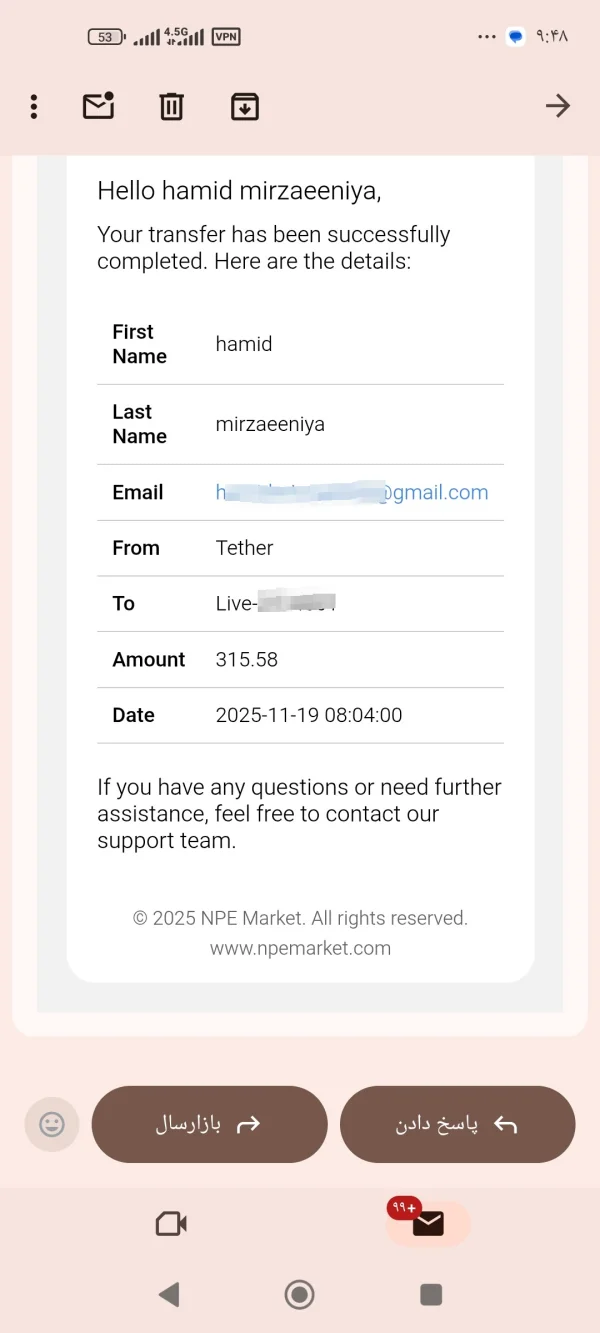Go back using the top arrow
The width and height of the screenshot is (600, 1333).
[x=557, y=106]
